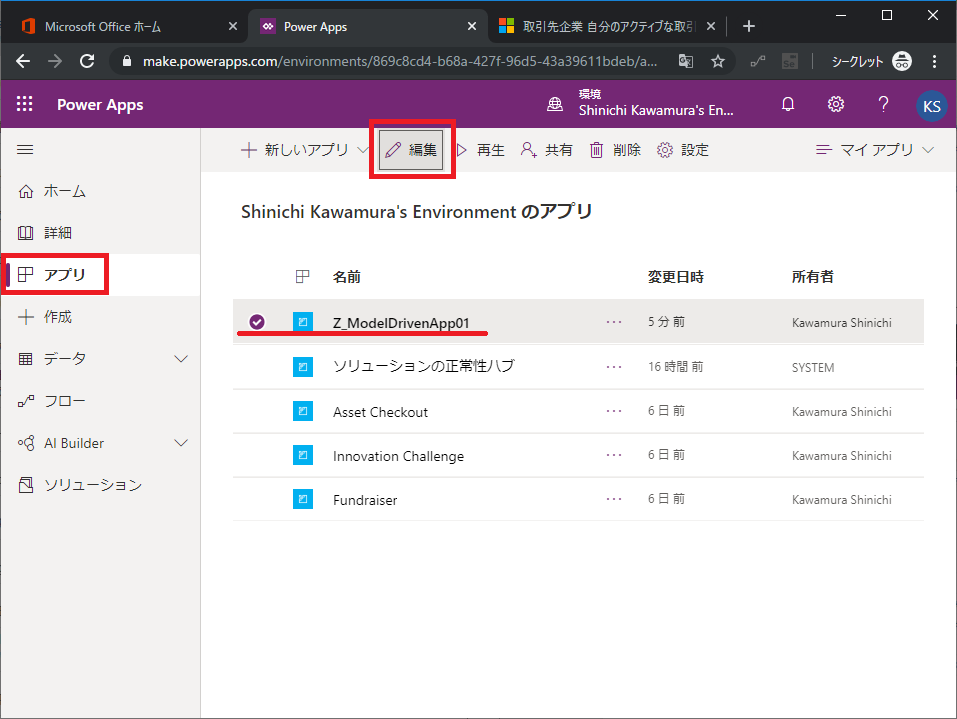Screen dimensions: 957x719
Task: Sort by the 変更日時 column header
Action: [x=676, y=276]
